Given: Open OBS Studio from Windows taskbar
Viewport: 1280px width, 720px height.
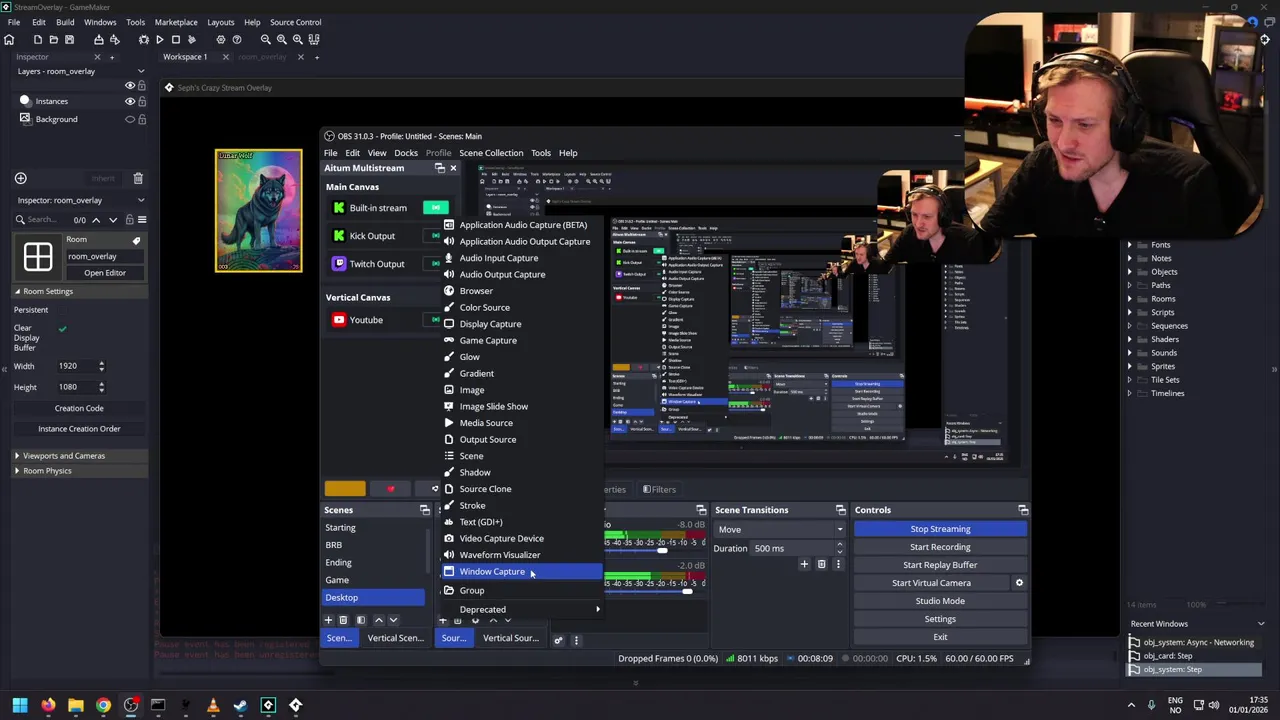Looking at the screenshot, I should coord(131,705).
